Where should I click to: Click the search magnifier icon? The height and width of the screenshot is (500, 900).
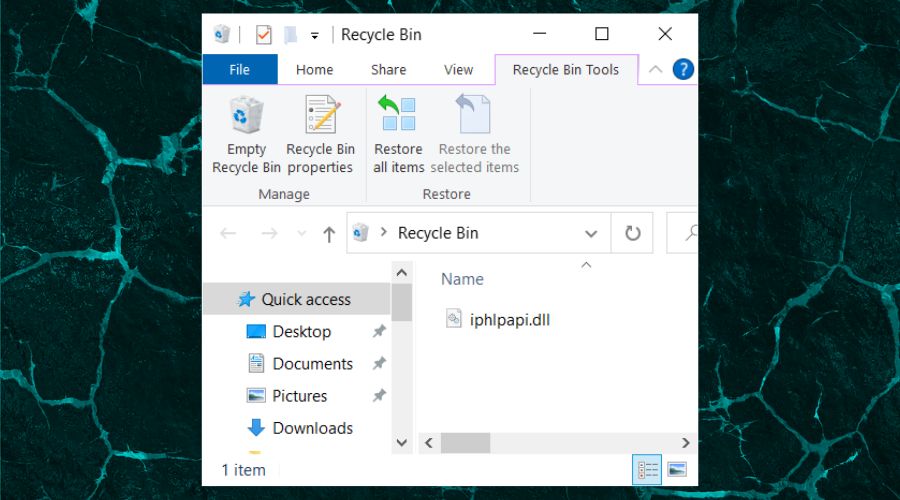pos(690,232)
